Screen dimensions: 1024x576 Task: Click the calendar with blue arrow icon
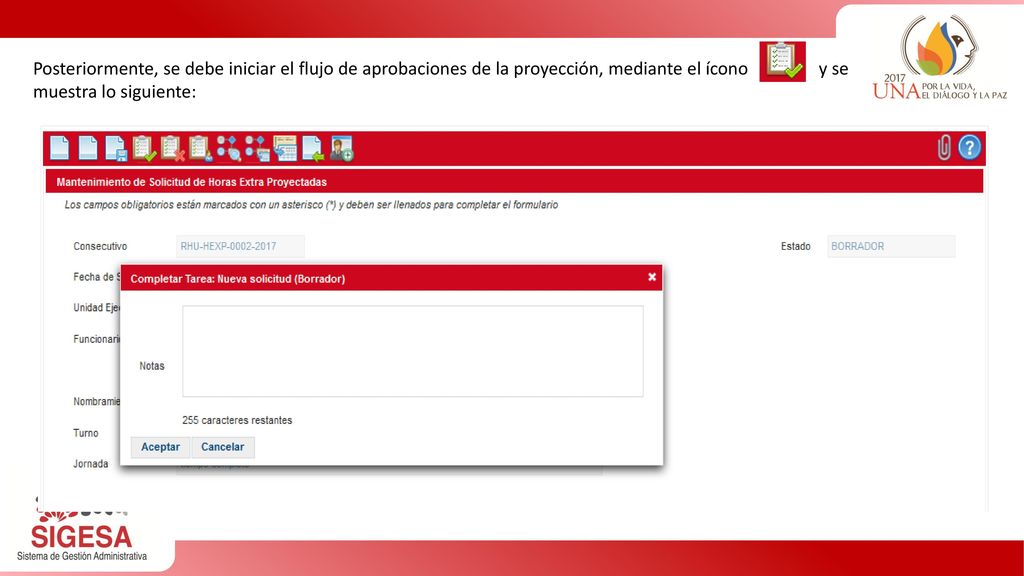click(x=285, y=148)
